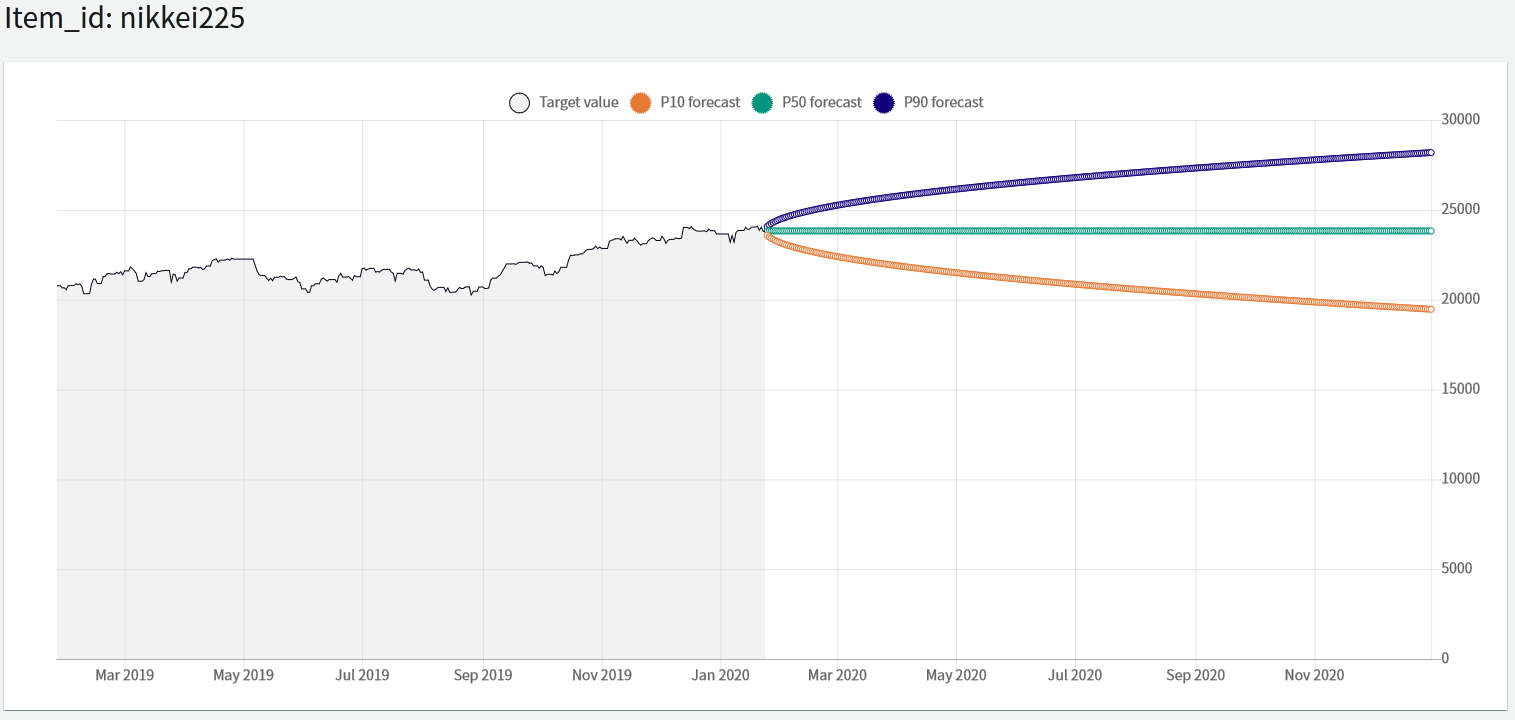Click the 15000 y-axis label
This screenshot has width=1515, height=720.
coord(1460,389)
